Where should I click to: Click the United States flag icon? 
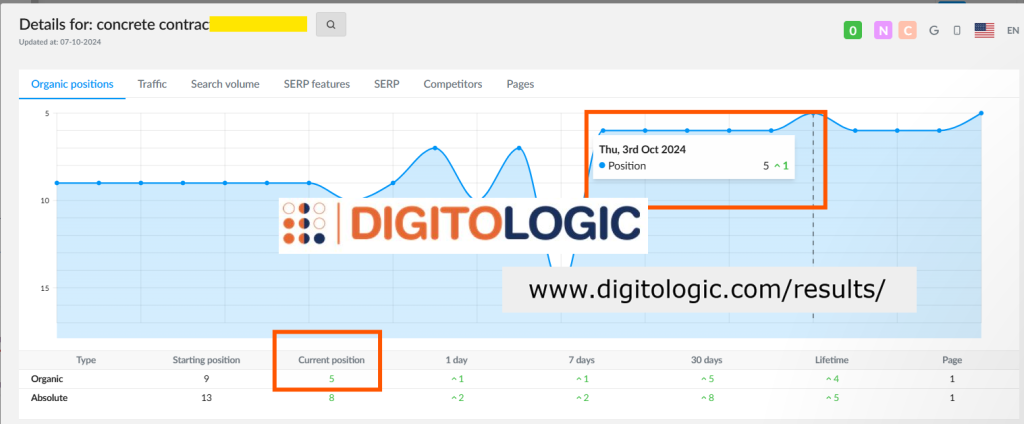click(x=984, y=30)
